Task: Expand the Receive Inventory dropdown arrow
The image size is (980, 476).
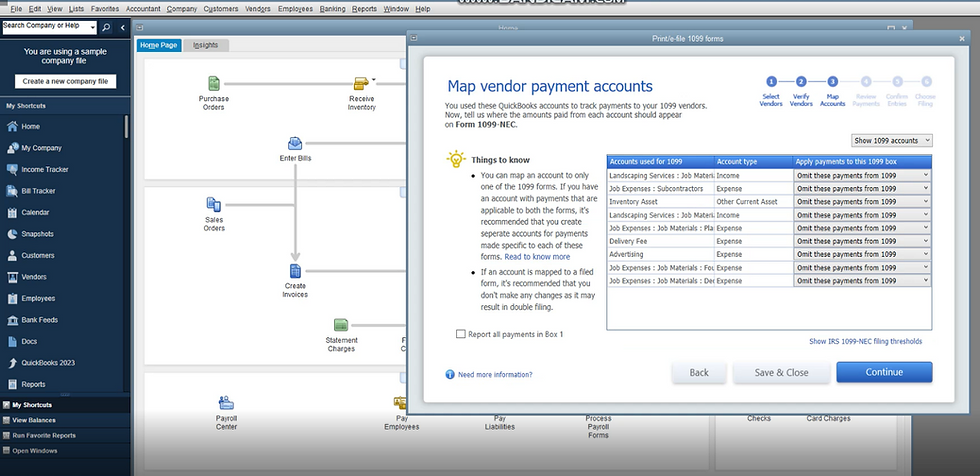Action: click(x=374, y=79)
